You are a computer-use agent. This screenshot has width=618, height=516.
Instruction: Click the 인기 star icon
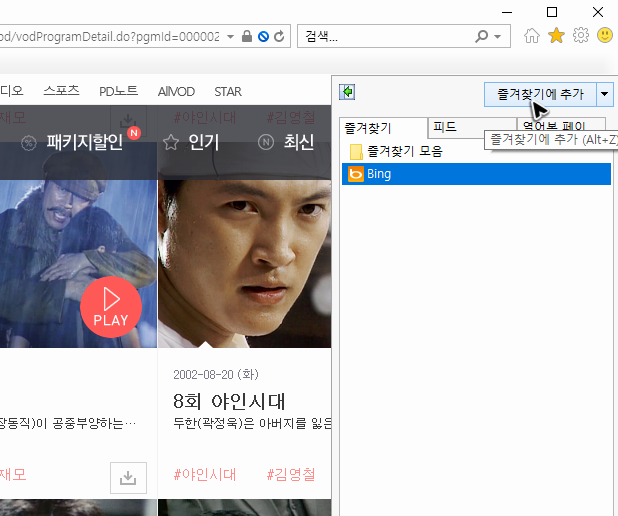tap(171, 142)
